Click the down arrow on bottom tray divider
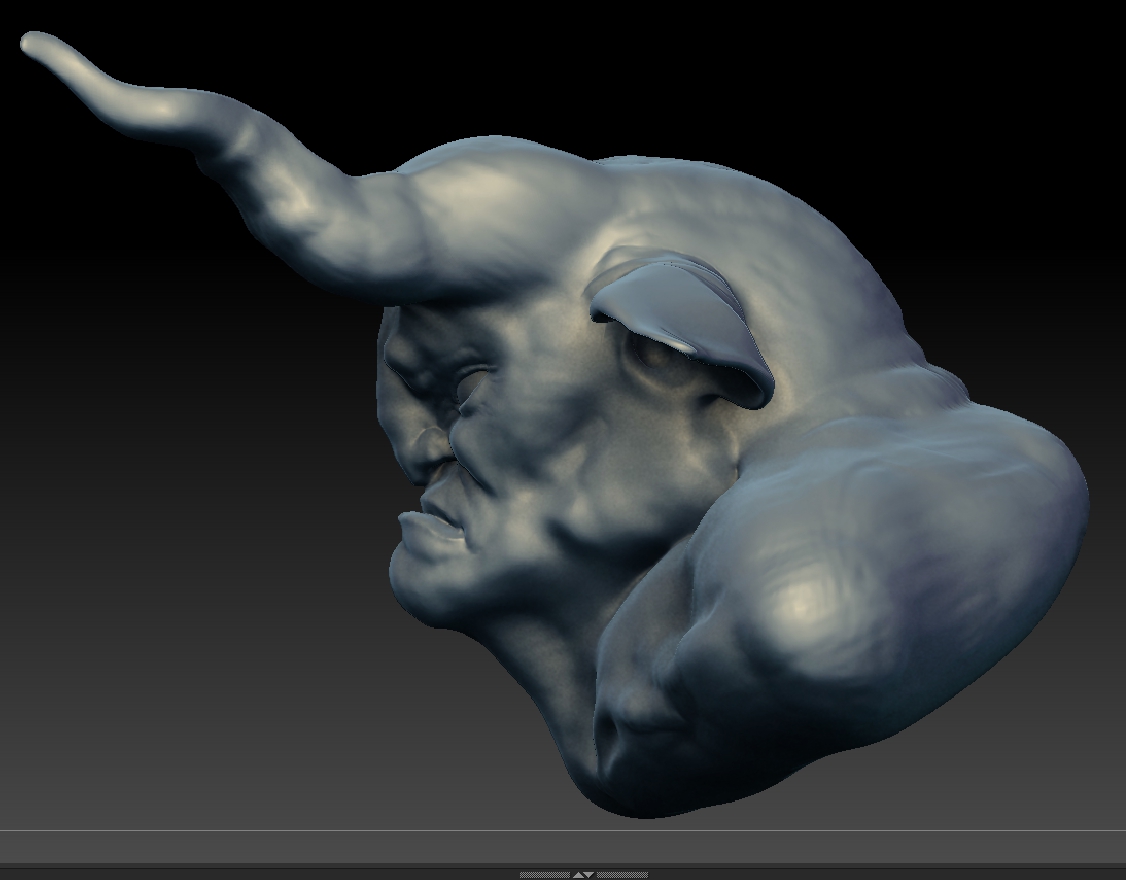Screen dimensions: 1126x880 [x=589, y=875]
